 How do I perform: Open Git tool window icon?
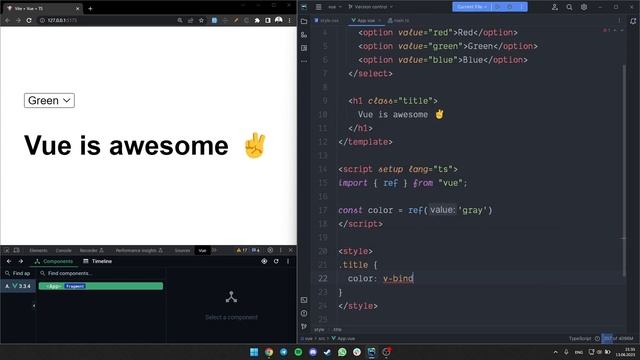[304, 327]
